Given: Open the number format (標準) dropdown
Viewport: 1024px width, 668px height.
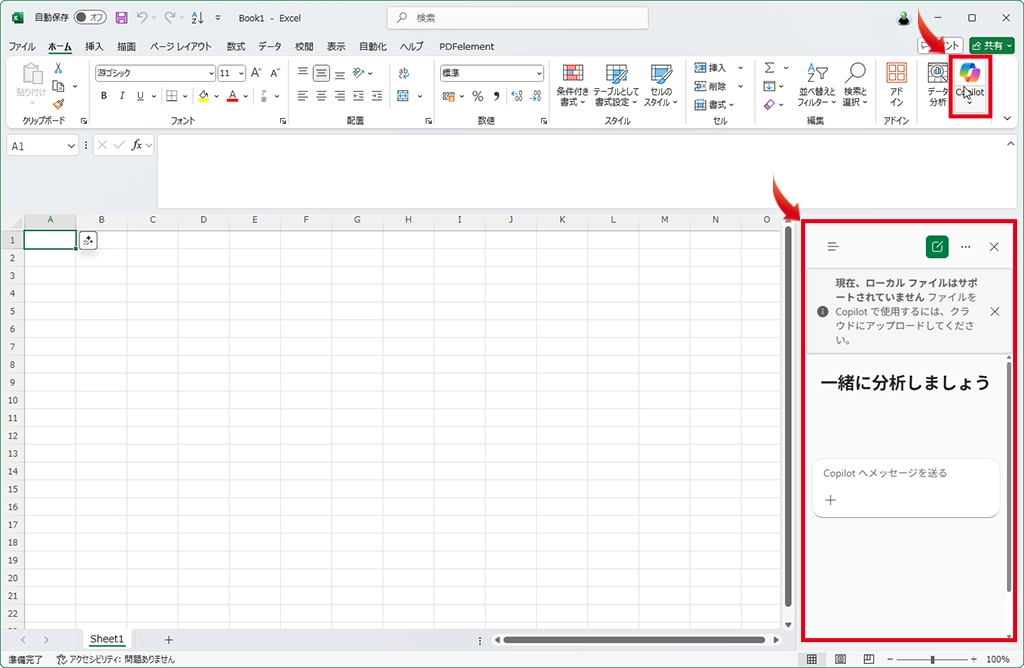Looking at the screenshot, I should click(539, 73).
